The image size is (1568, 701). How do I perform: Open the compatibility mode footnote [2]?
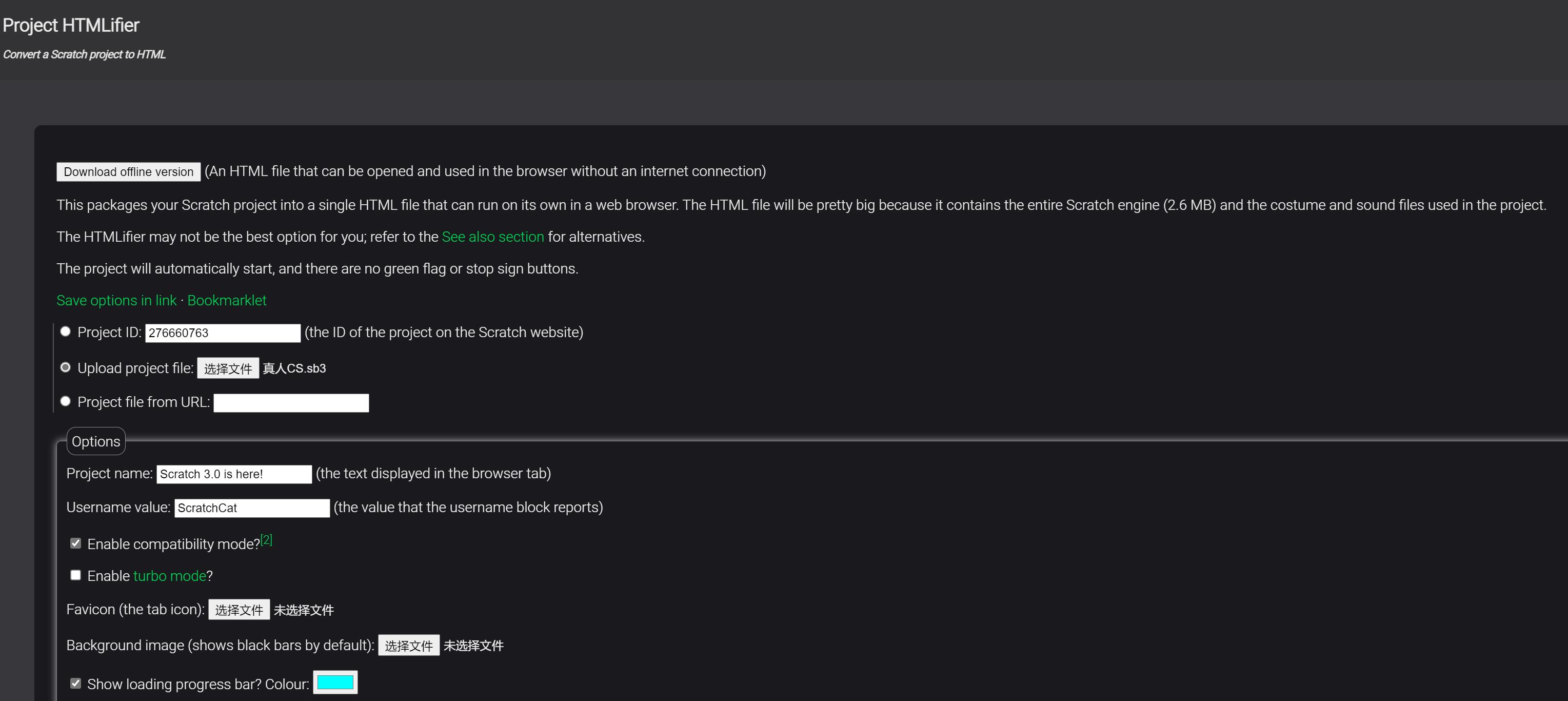267,539
